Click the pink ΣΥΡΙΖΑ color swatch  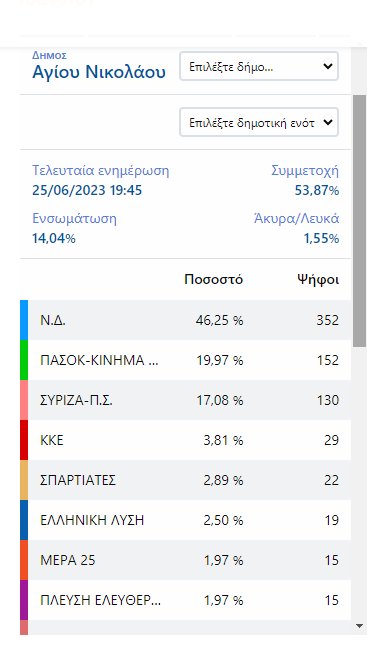[x=24, y=400]
